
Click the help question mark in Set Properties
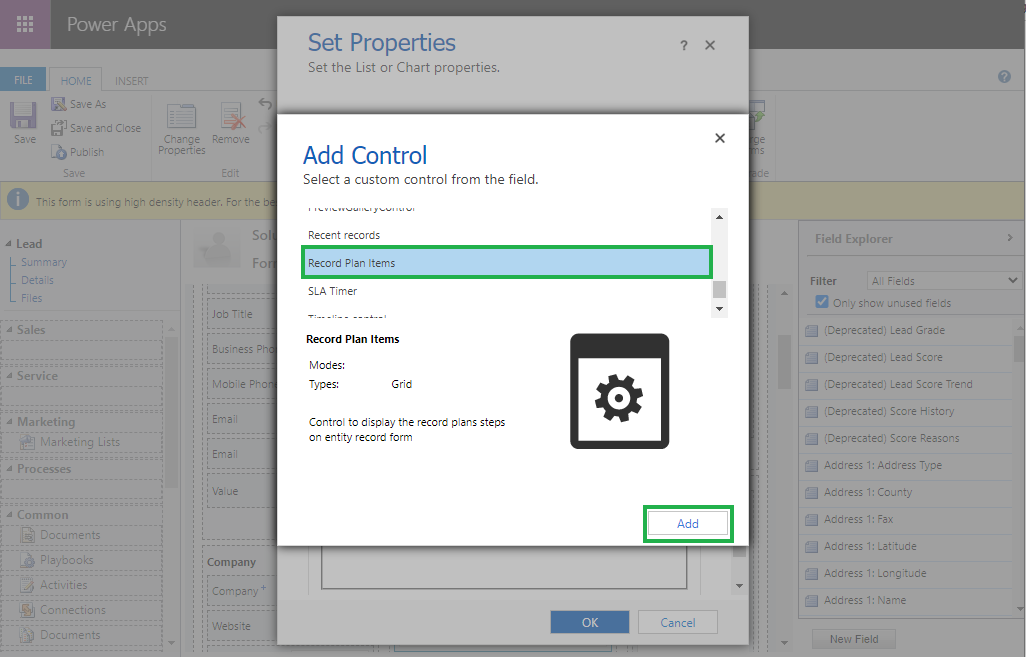pos(684,46)
